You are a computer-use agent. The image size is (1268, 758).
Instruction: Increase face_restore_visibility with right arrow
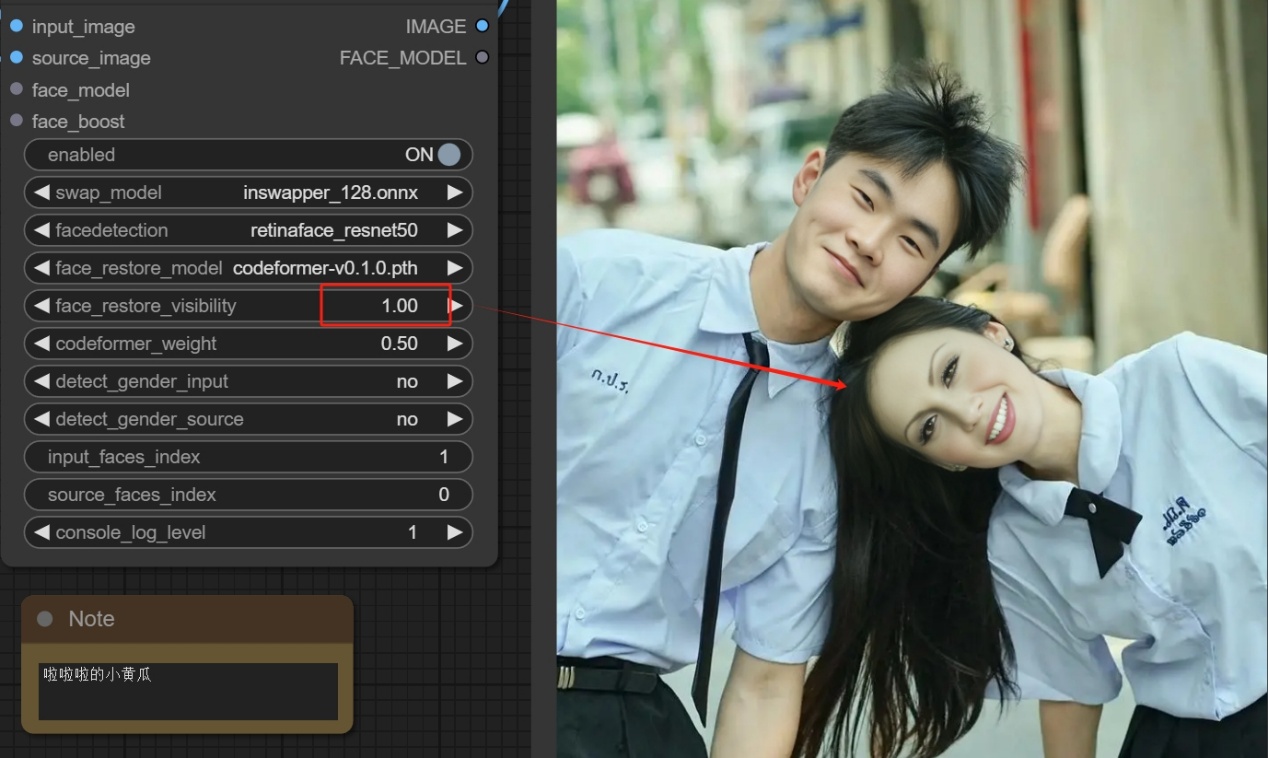coord(456,306)
